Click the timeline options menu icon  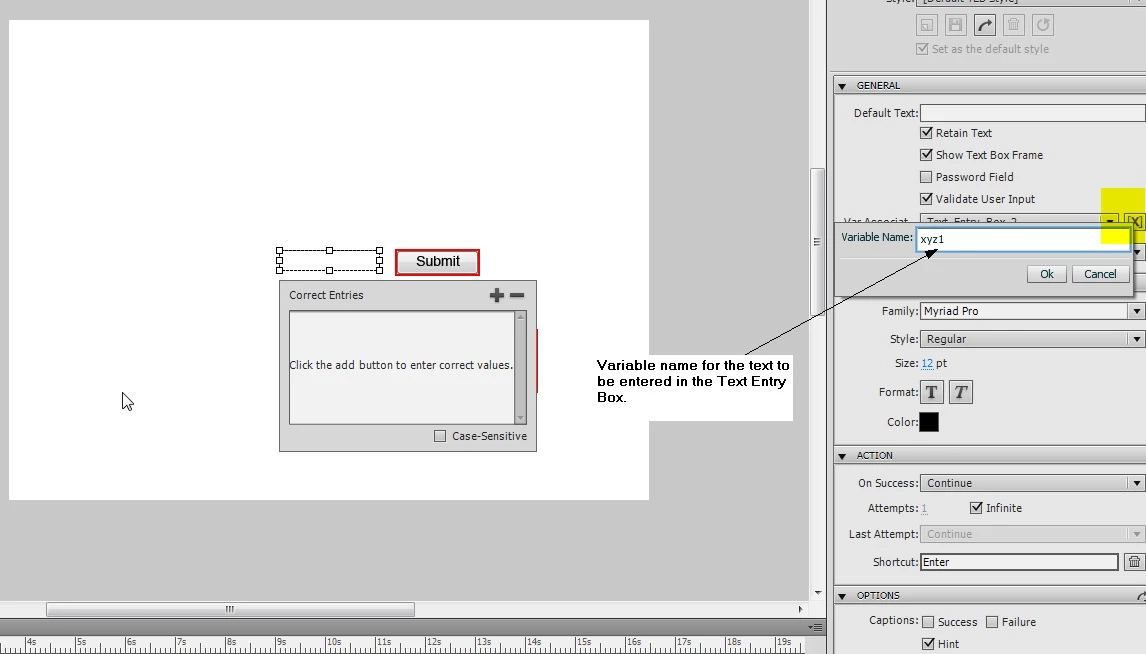click(816, 627)
